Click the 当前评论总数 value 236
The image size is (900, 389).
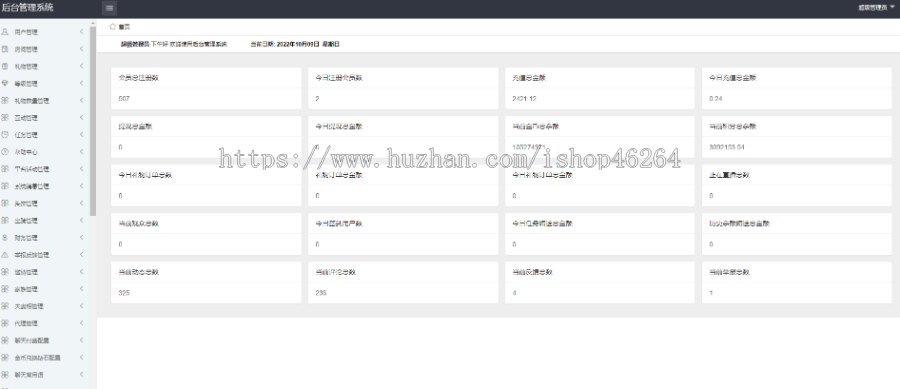click(x=321, y=293)
